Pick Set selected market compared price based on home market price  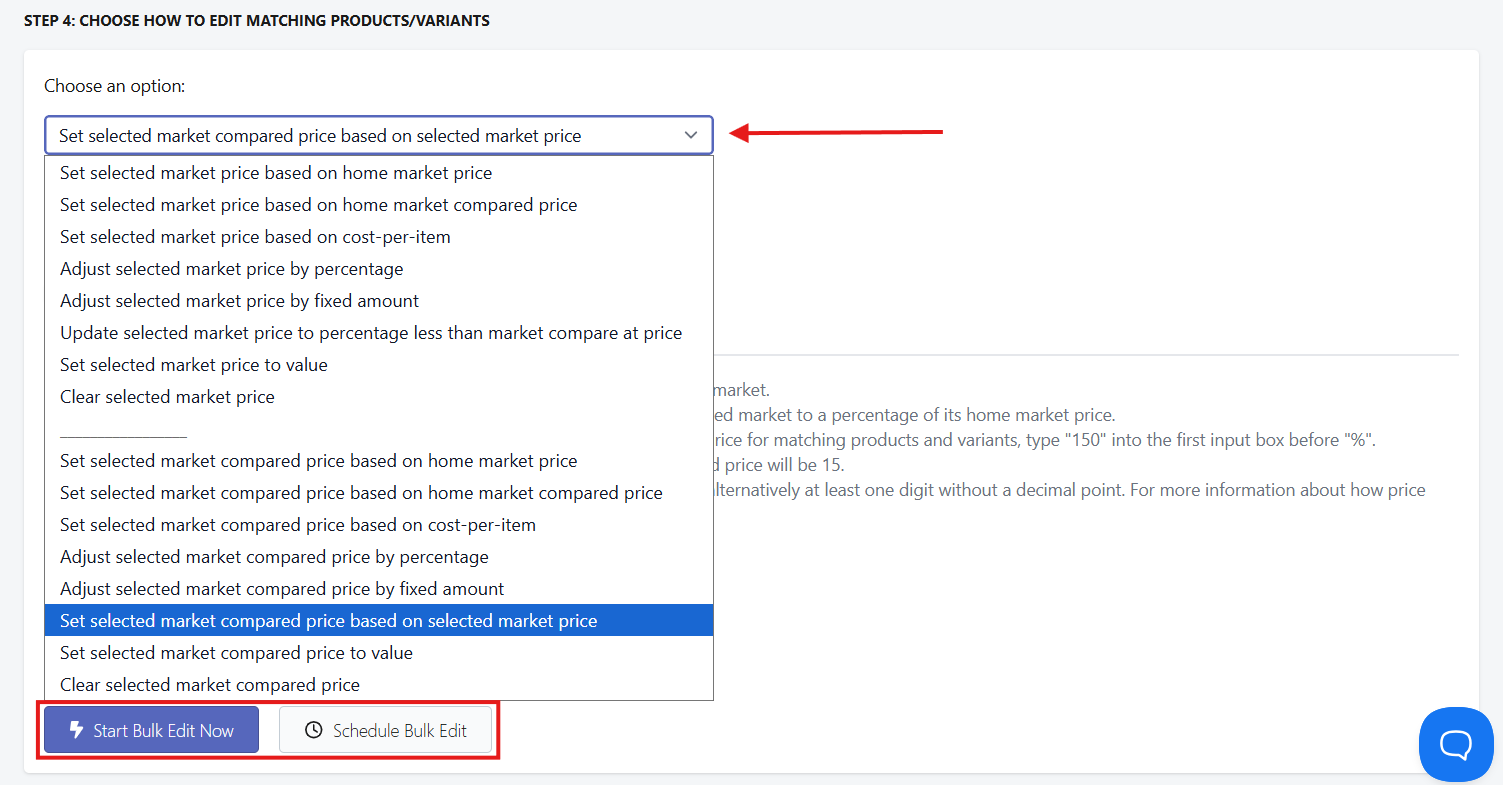(379, 461)
